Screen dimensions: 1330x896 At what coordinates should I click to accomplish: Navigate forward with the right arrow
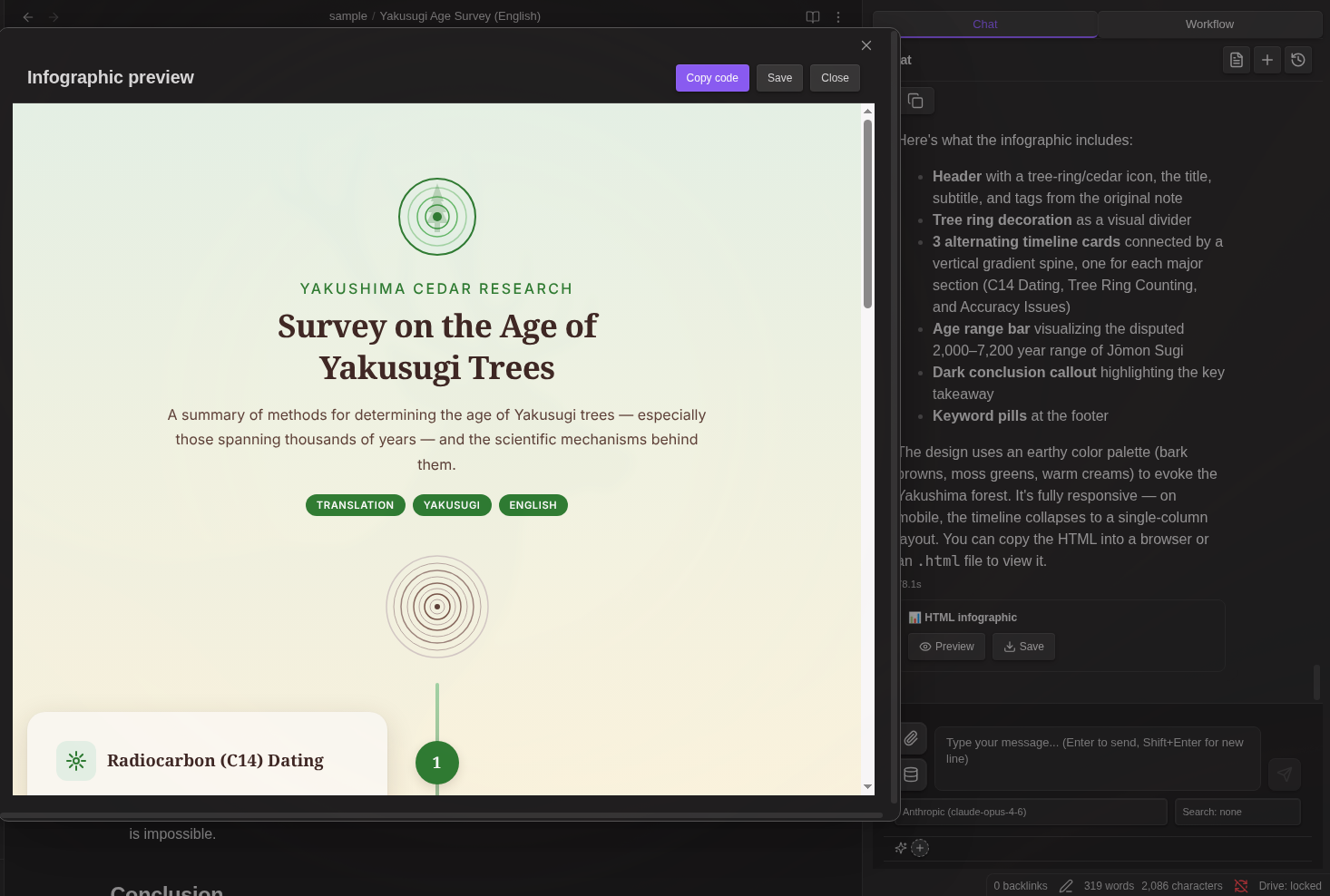click(x=54, y=16)
